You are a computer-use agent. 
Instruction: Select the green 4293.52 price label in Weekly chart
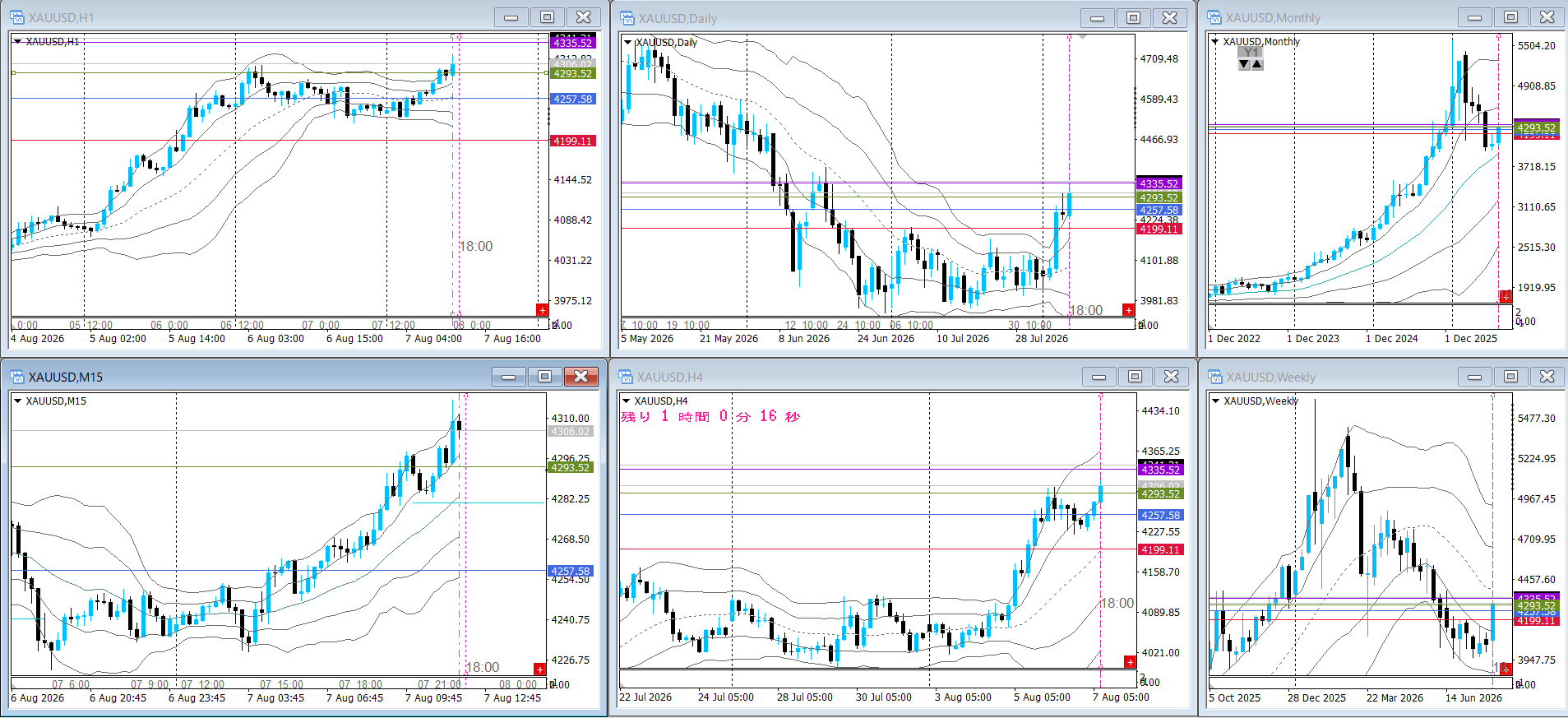[1536, 606]
